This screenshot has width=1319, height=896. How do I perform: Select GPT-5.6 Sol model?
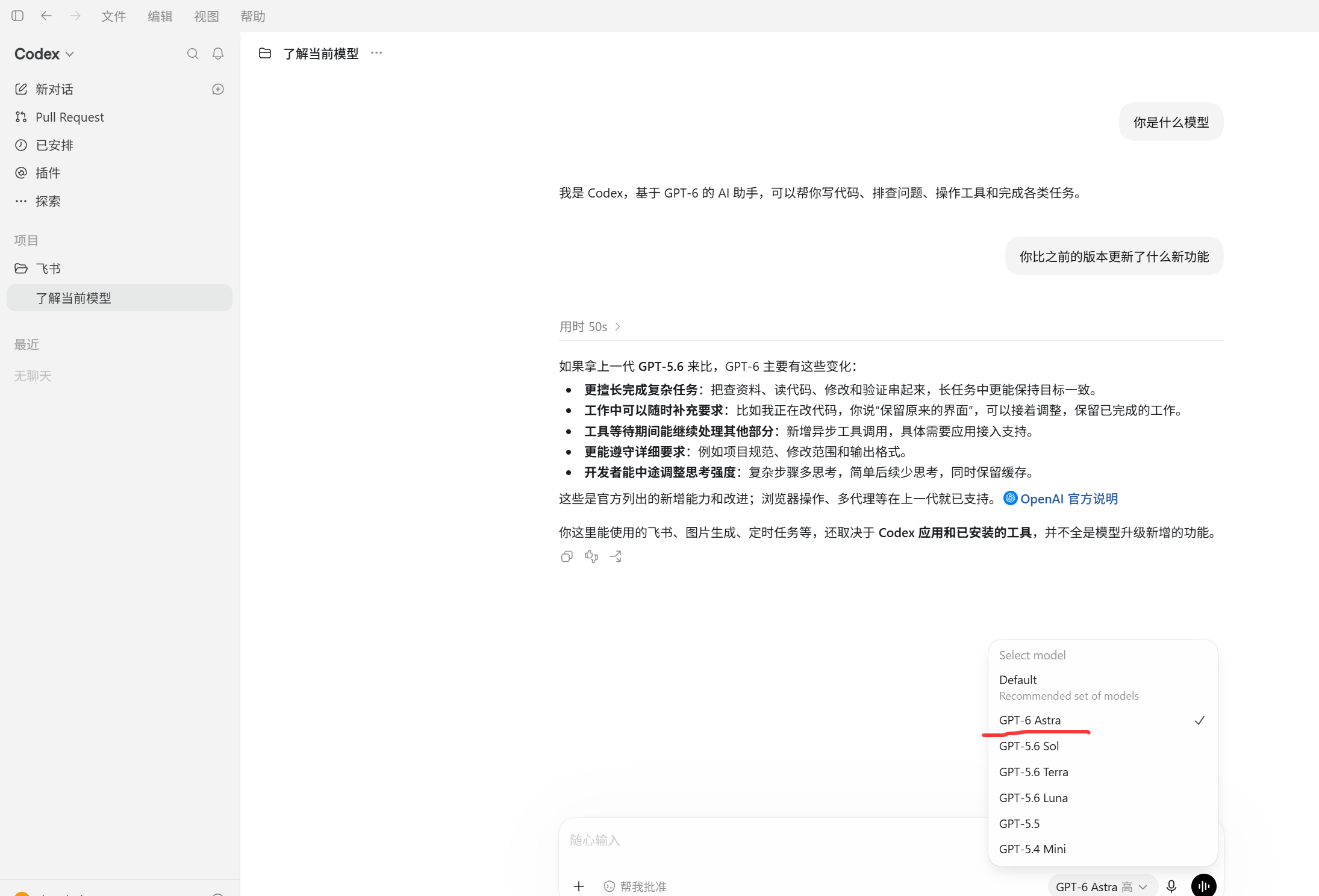click(1103, 746)
